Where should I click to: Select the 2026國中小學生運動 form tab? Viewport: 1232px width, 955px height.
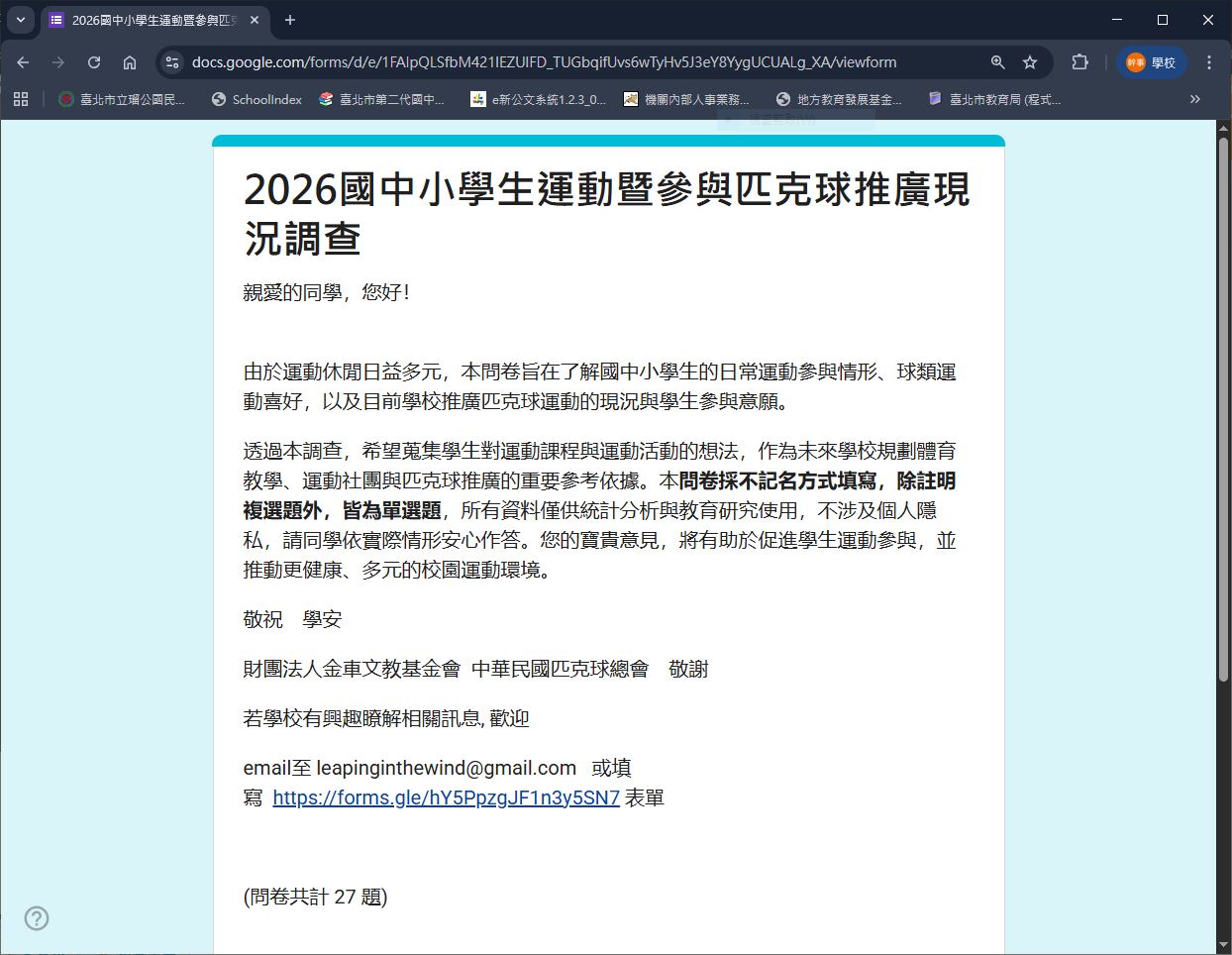coord(155,20)
